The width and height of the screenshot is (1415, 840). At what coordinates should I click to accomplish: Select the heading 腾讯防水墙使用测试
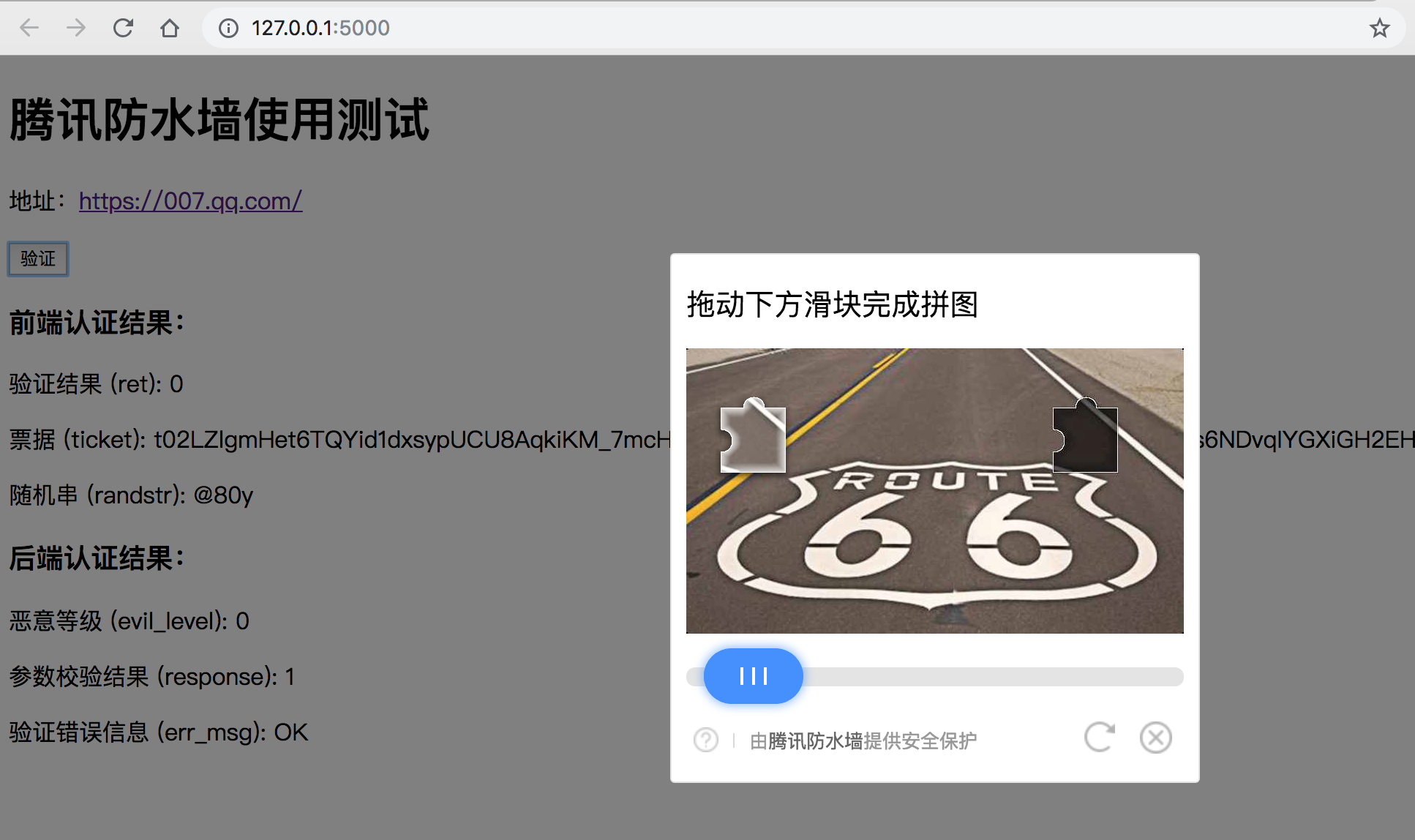pyautogui.click(x=219, y=119)
